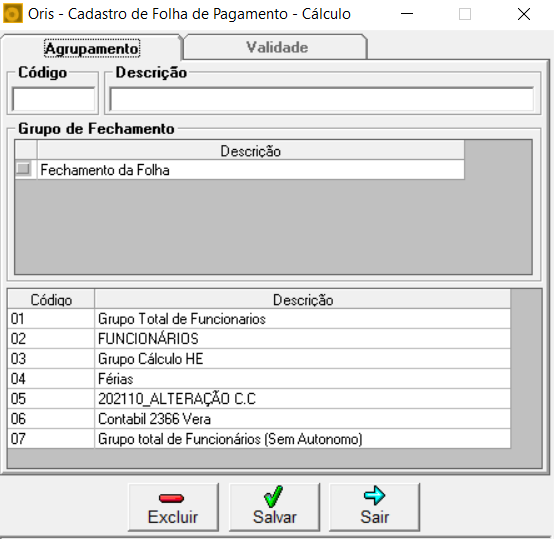Click the Código input field
Screen dimensions: 554x539
click(54, 99)
